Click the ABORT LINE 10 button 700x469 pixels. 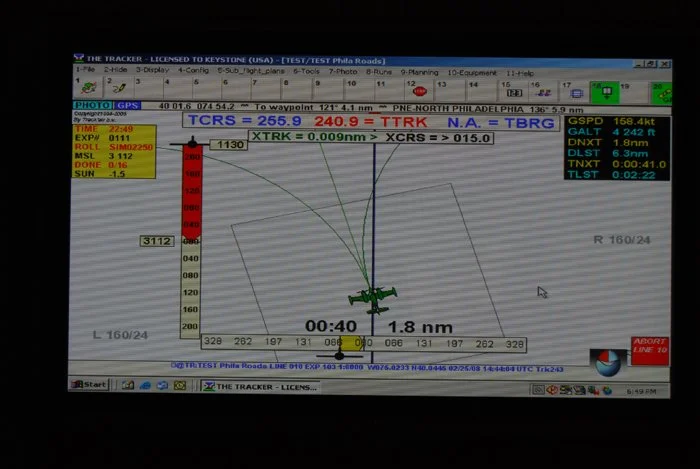(x=650, y=351)
